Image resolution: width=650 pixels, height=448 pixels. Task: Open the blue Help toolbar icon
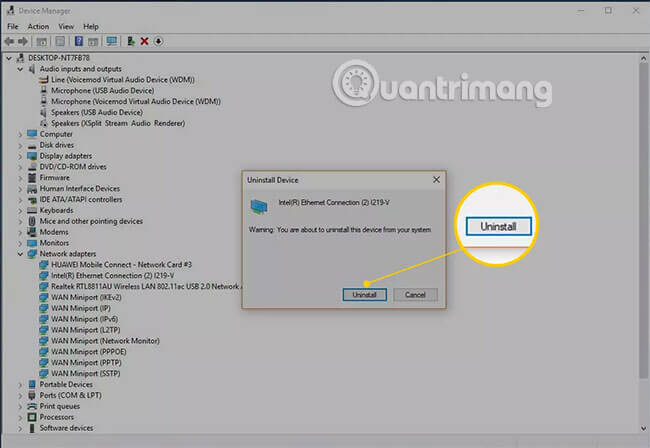pos(79,41)
